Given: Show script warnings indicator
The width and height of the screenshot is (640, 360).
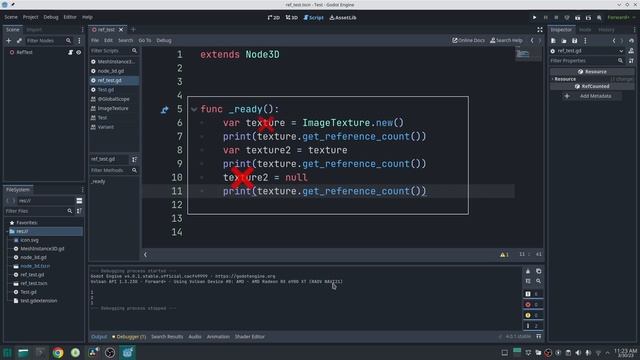Looking at the screenshot, I should coord(504,255).
